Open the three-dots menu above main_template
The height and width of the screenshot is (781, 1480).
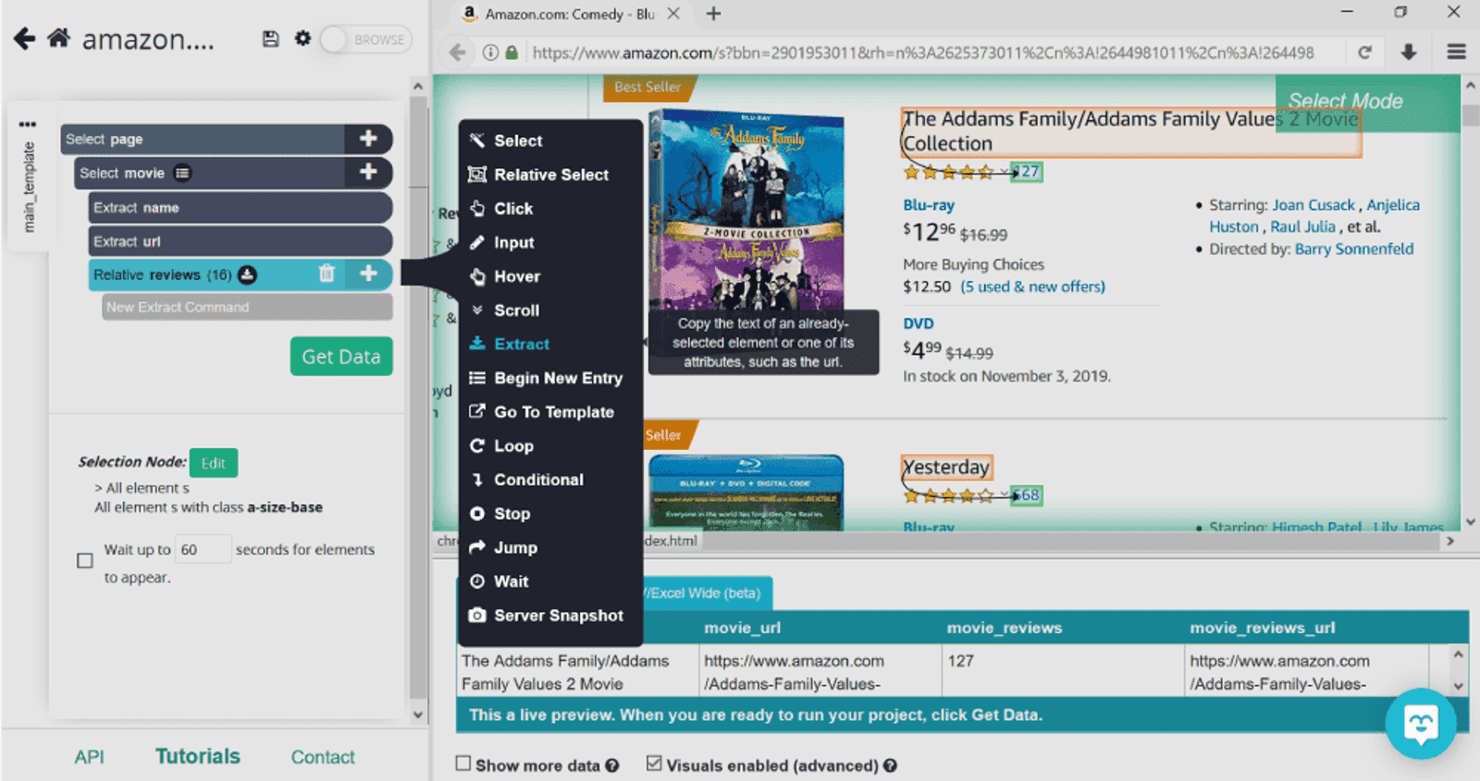click(x=27, y=125)
